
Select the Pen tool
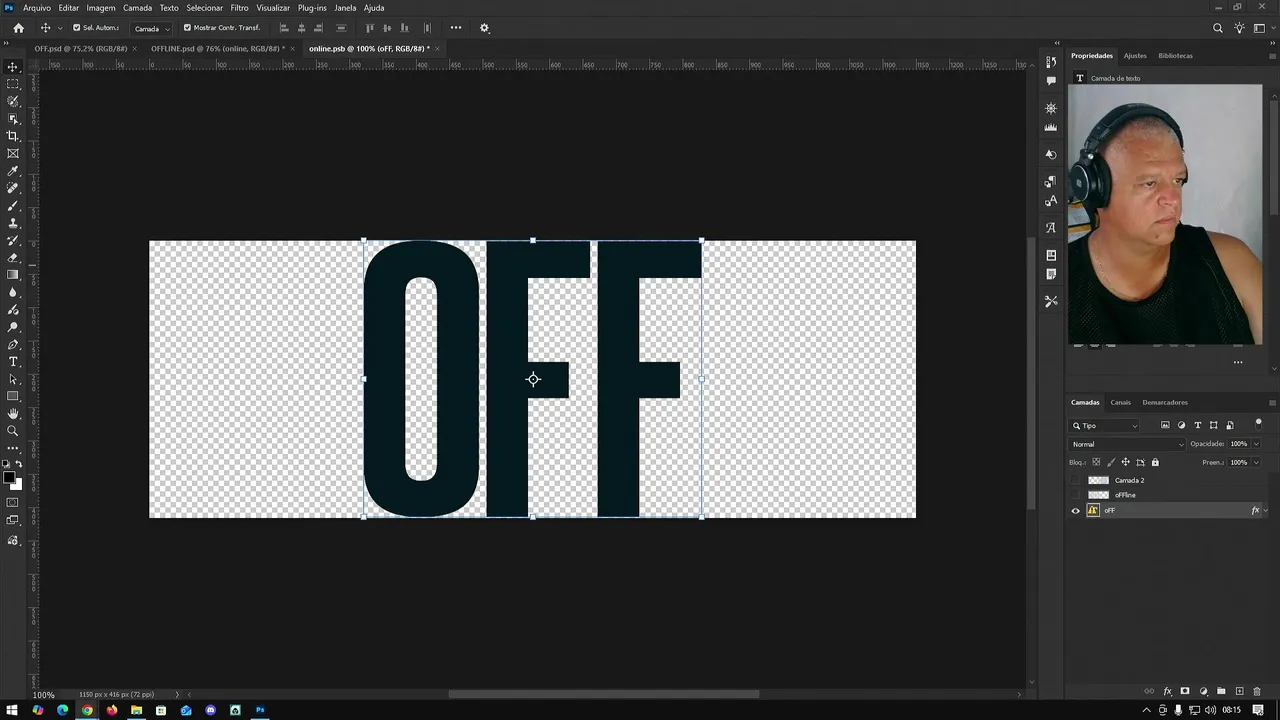[x=13, y=345]
